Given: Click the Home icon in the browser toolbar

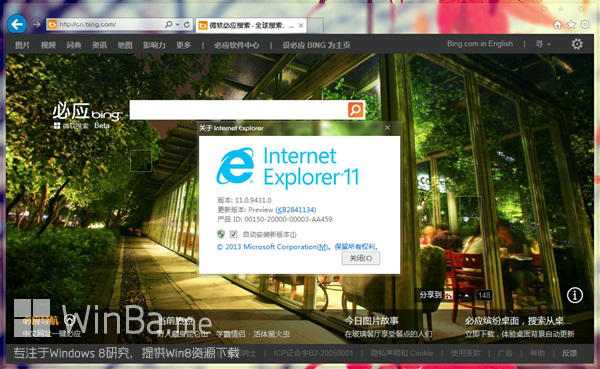Looking at the screenshot, I should 558,24.
